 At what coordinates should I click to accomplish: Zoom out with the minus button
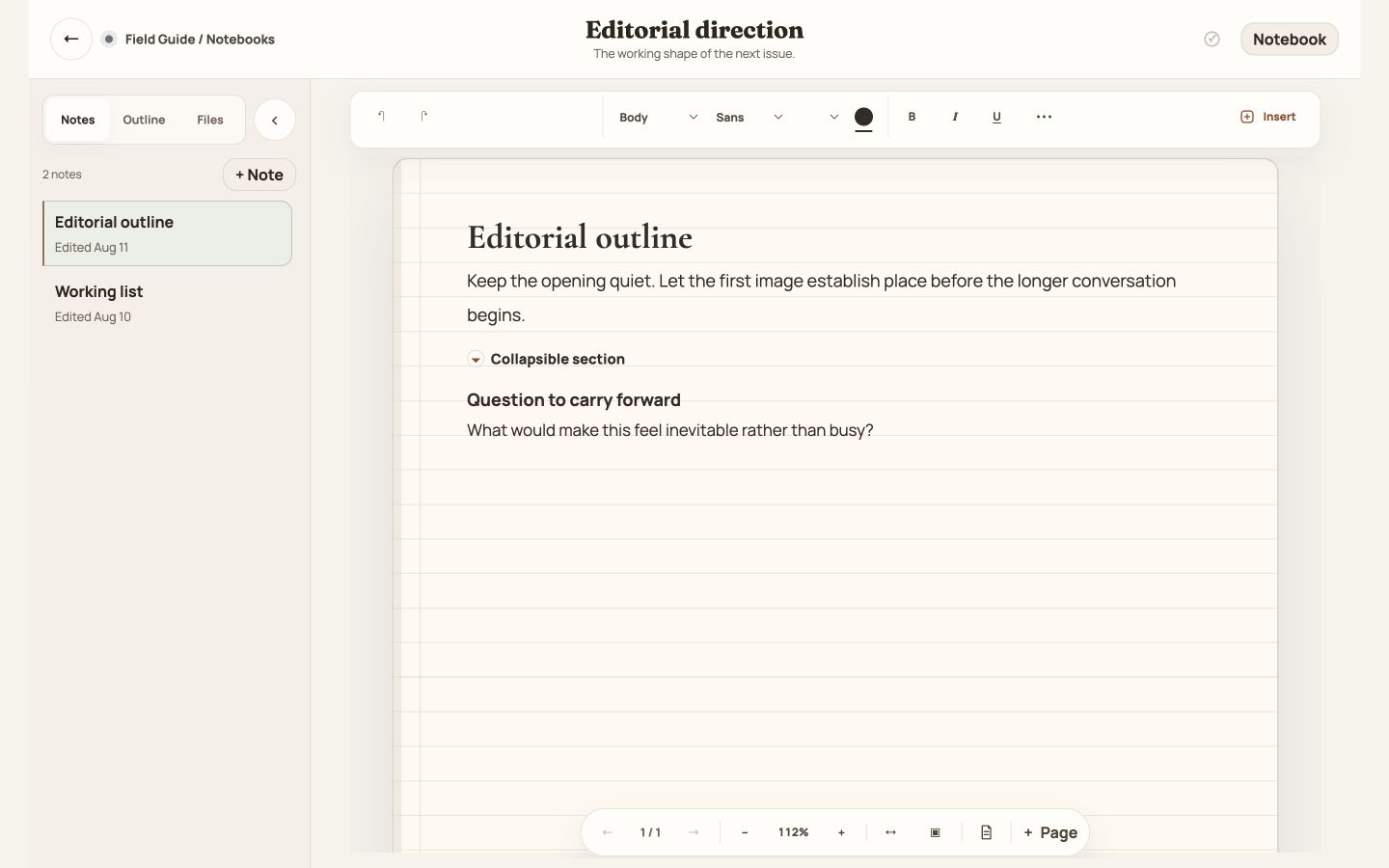(745, 832)
